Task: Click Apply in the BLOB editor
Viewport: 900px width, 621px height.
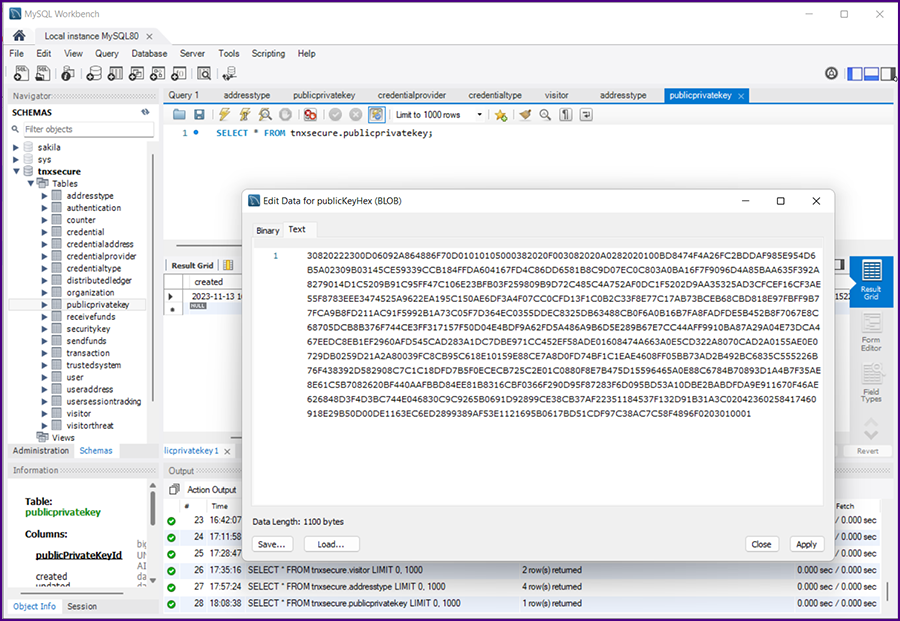Action: (806, 544)
